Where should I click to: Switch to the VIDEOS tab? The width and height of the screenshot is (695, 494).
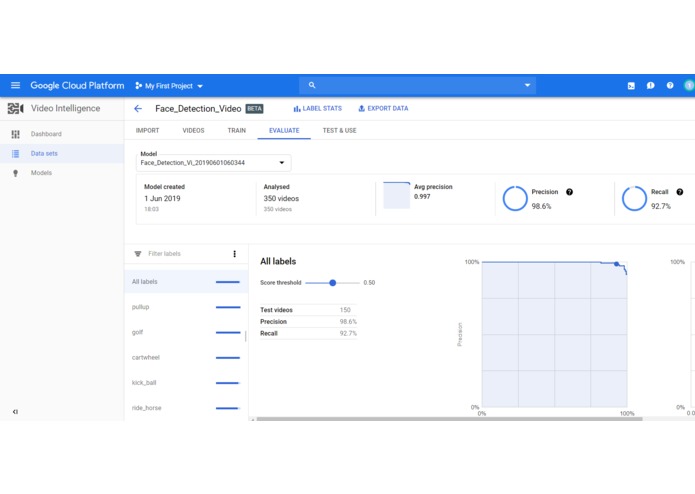coord(193,130)
